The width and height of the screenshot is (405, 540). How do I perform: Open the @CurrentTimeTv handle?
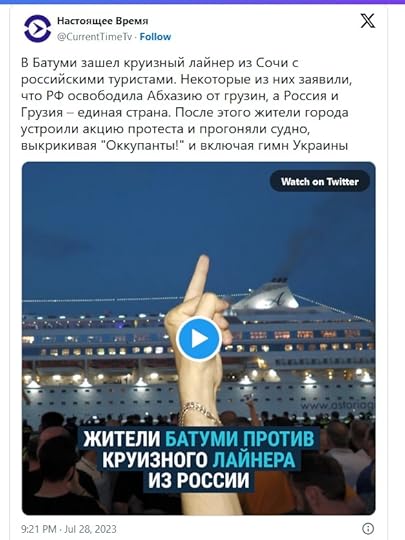[x=94, y=37]
